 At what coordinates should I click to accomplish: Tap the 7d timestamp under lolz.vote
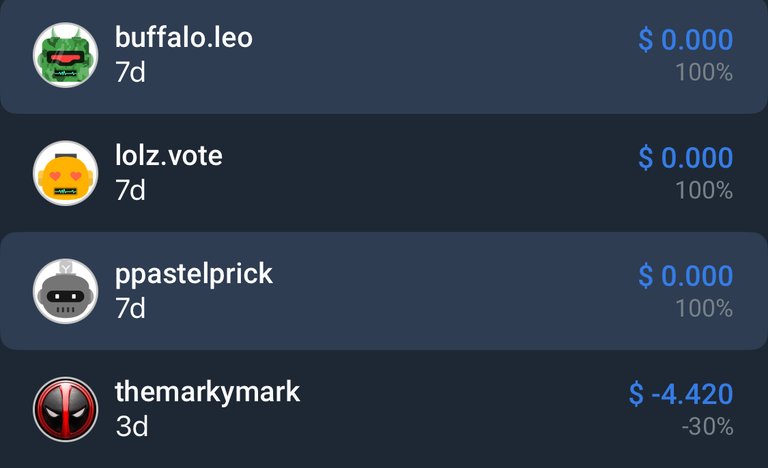(x=130, y=191)
